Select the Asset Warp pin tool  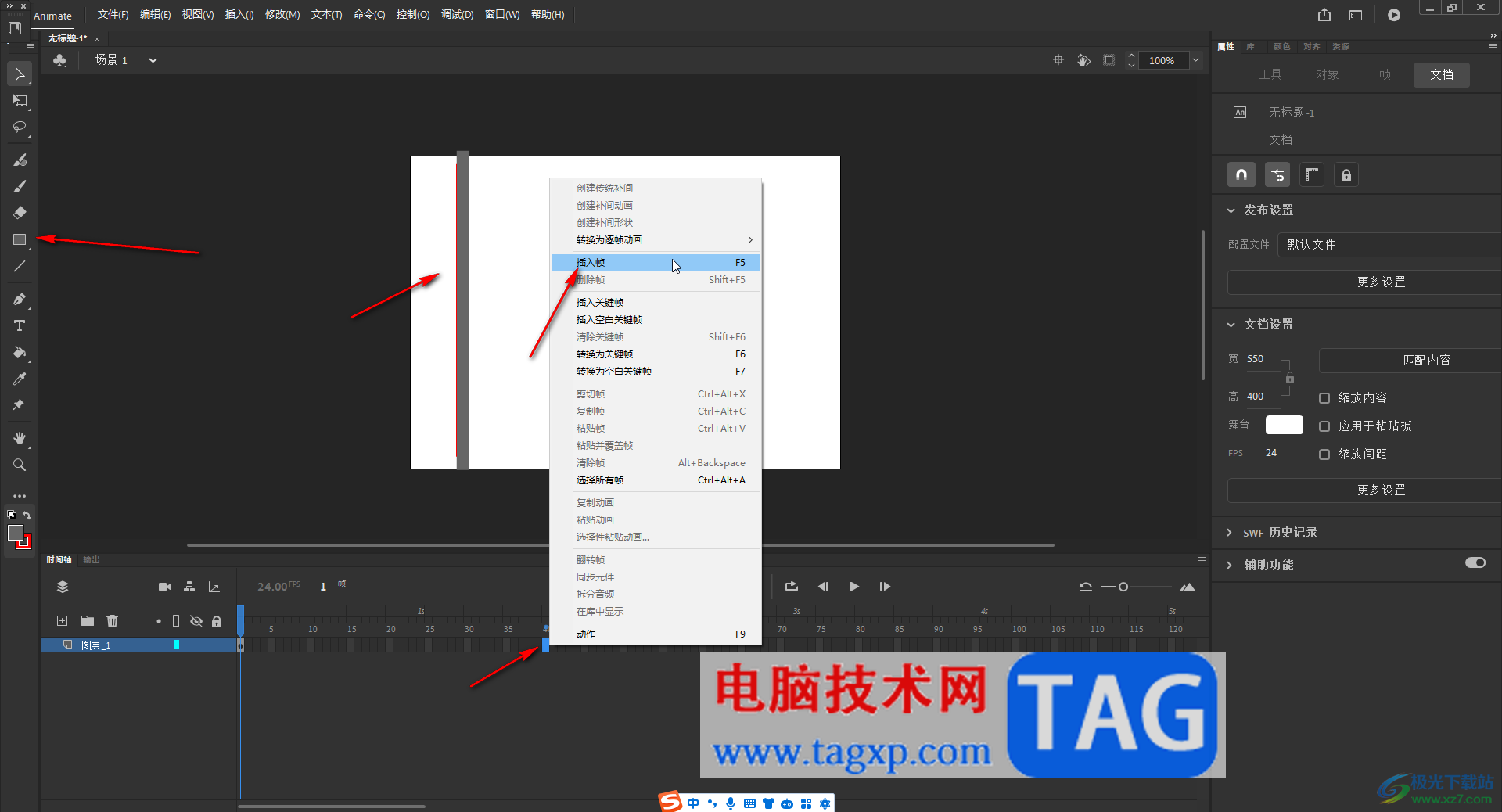(20, 405)
